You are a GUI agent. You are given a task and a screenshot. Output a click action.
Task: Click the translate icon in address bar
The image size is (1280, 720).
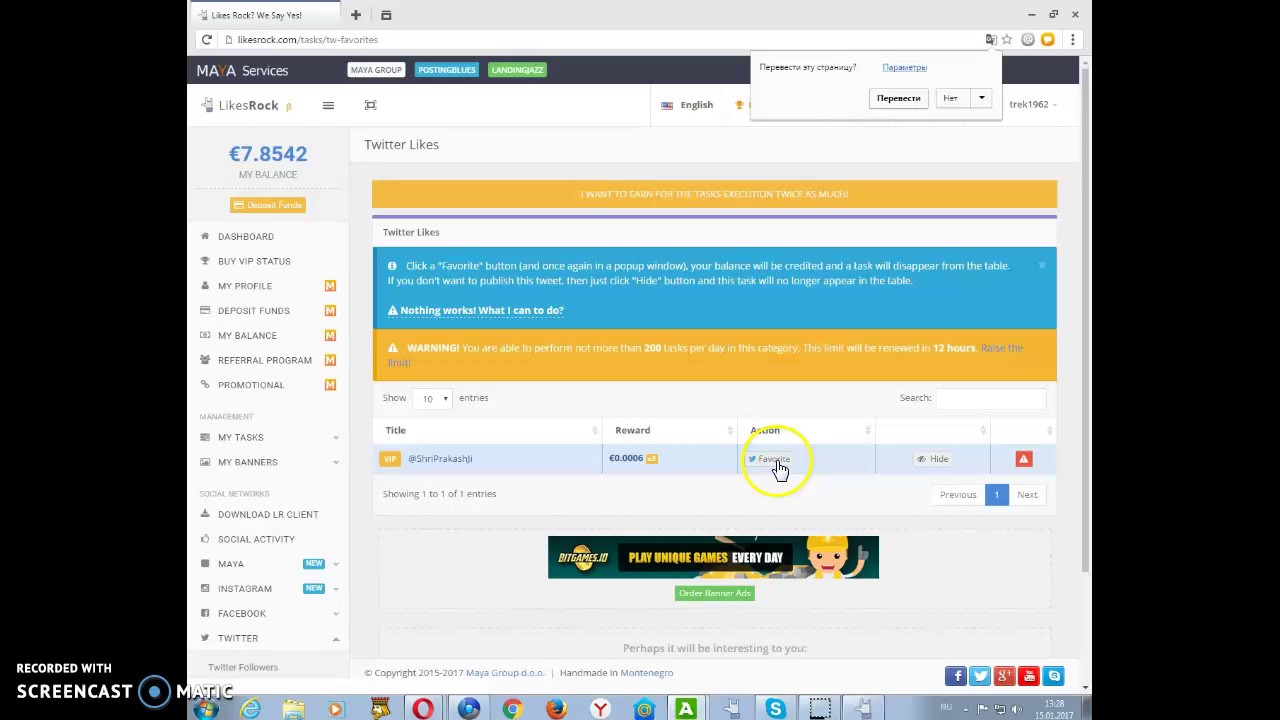(990, 40)
